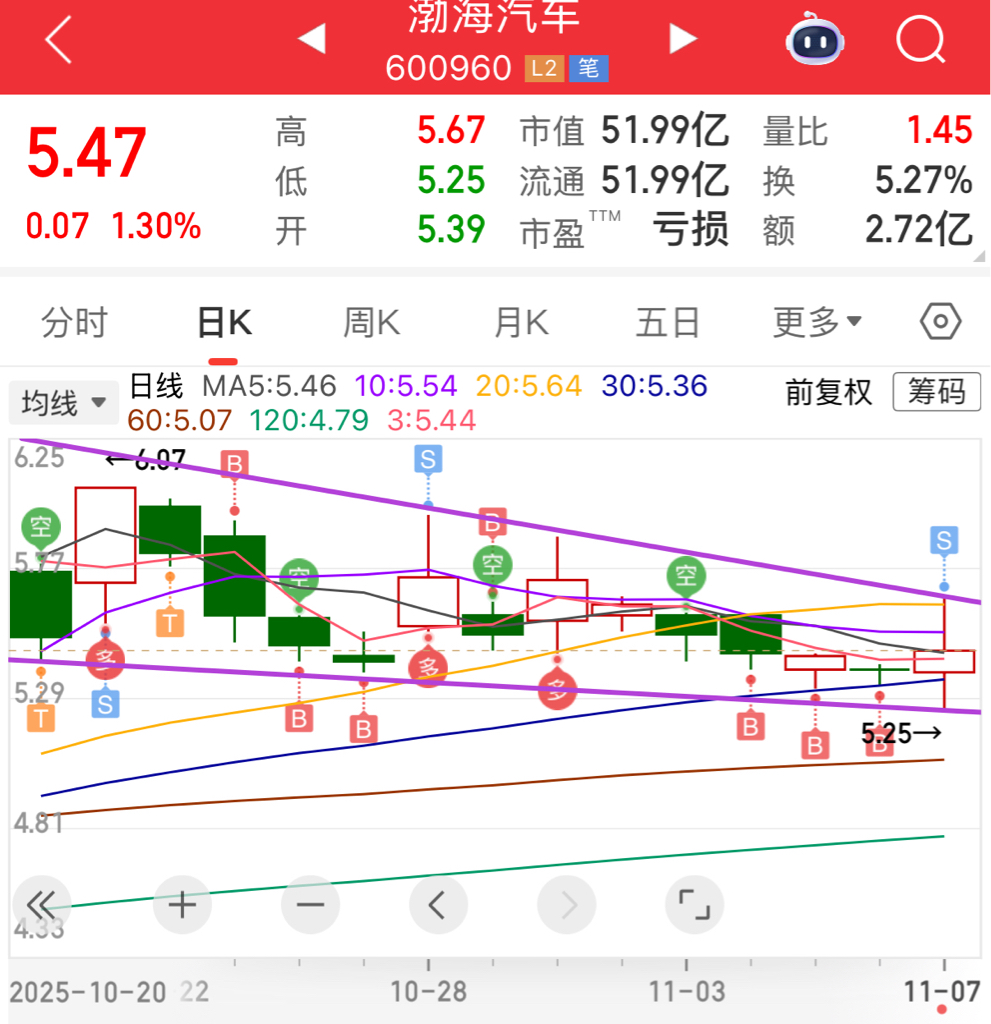Select the 月K tab
Viewport: 991px width, 1024px height.
tap(521, 323)
